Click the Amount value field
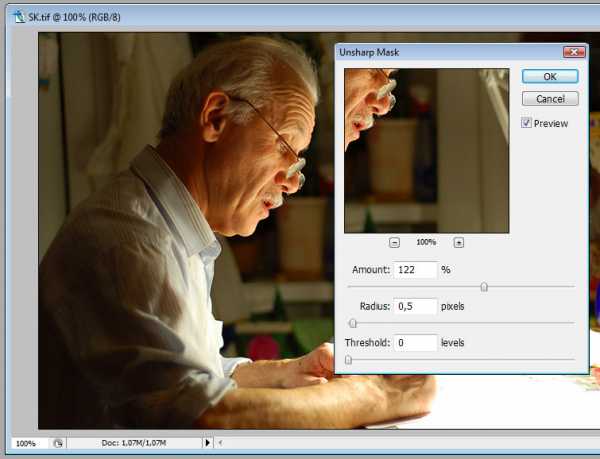The width and height of the screenshot is (600, 459). (x=416, y=270)
